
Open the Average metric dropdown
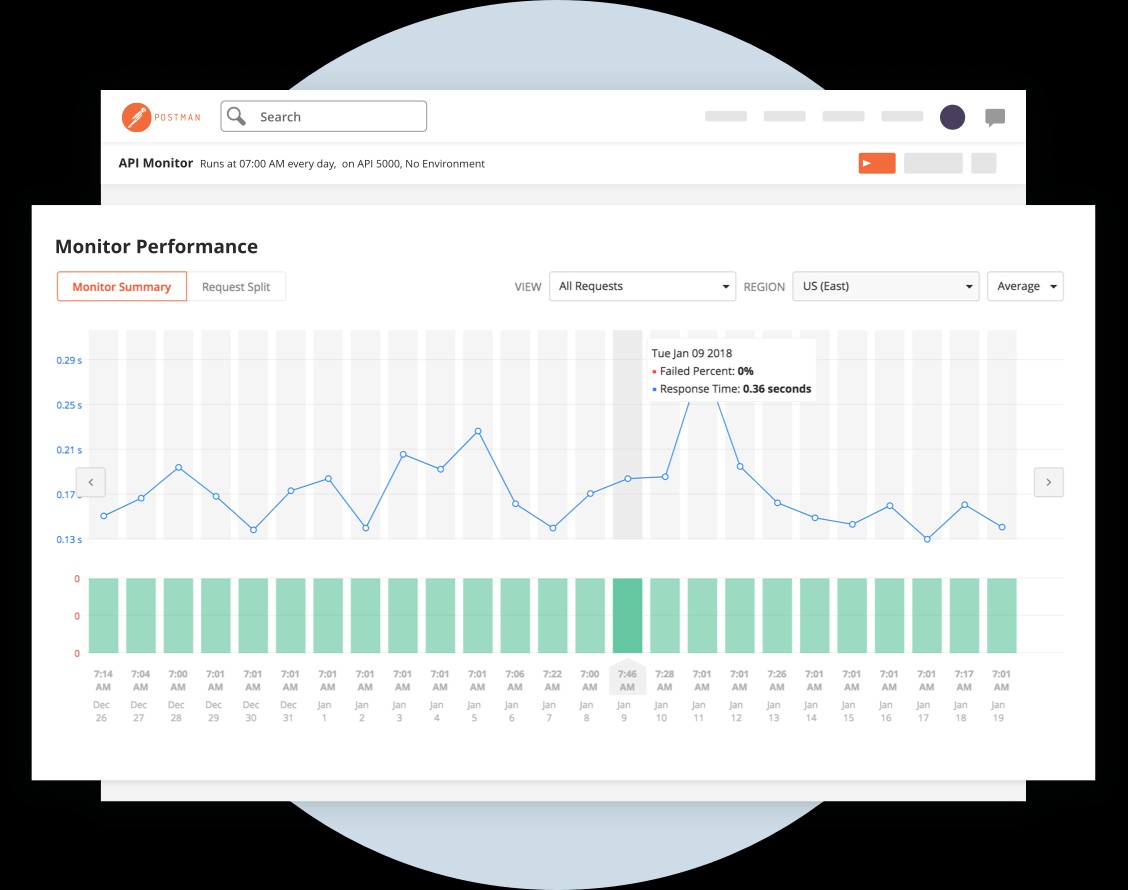[x=1025, y=286]
